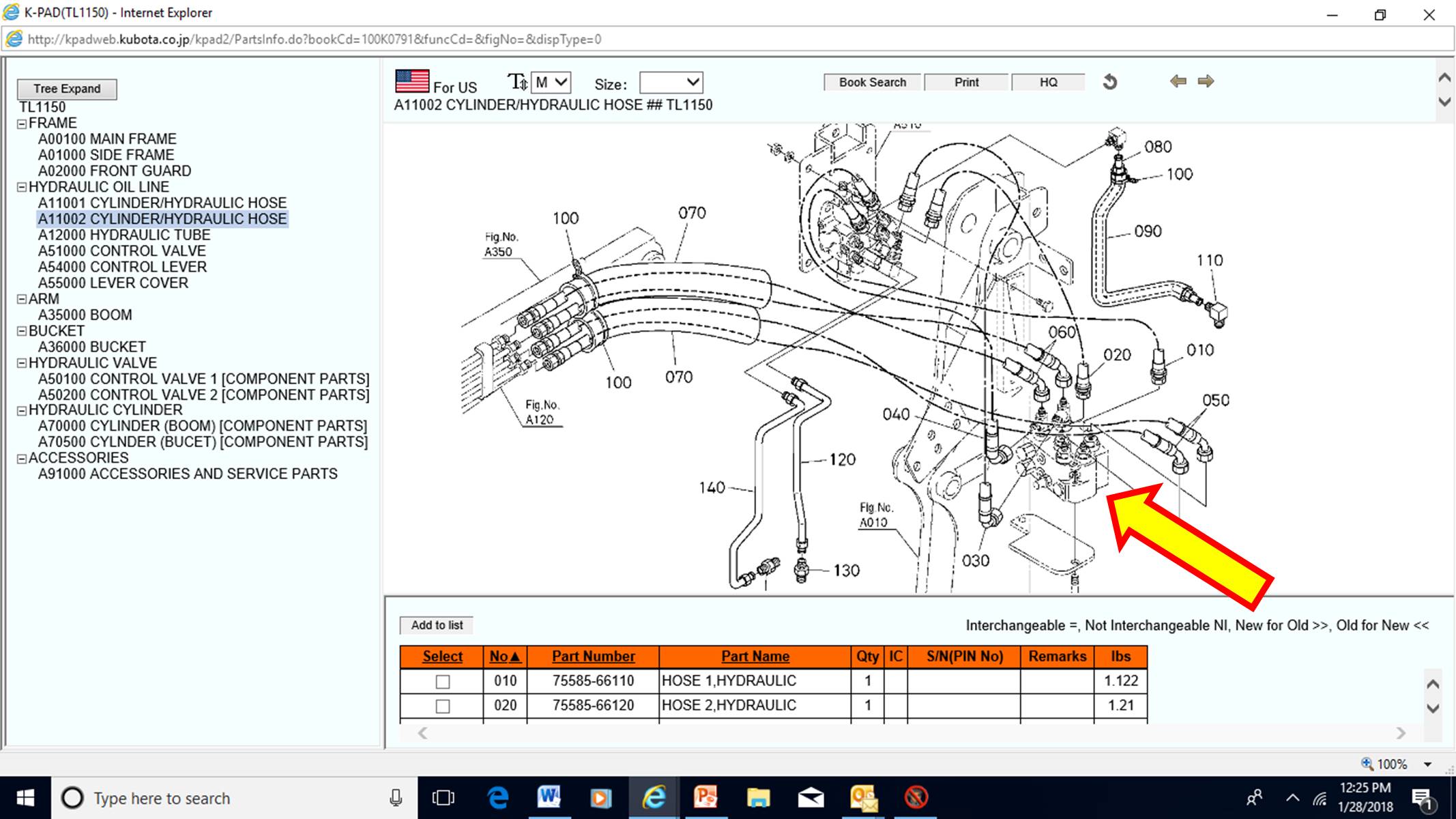Open the zoom level 100% dropdown arrow
Image resolution: width=1456 pixels, height=819 pixels.
point(1427,764)
